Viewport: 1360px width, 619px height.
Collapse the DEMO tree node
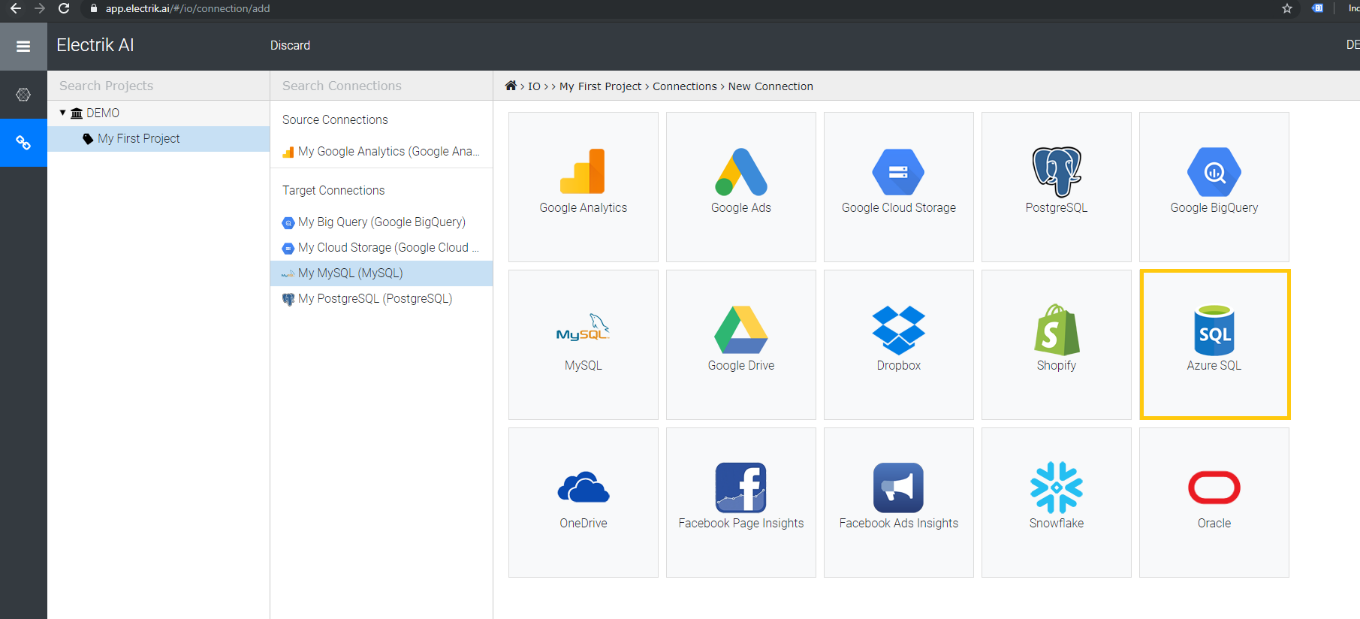tap(63, 113)
